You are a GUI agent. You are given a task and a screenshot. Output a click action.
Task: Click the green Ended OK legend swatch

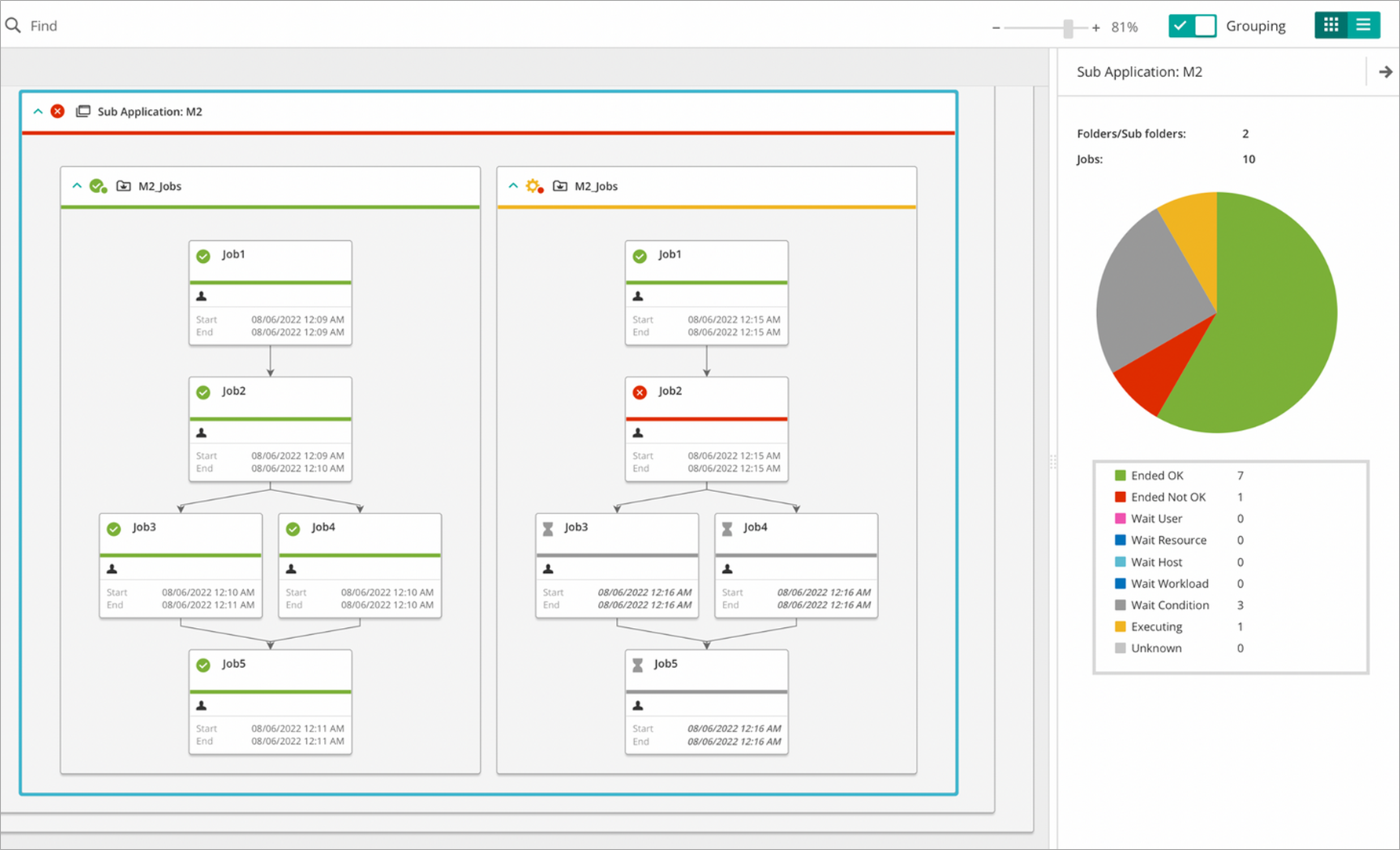(x=1121, y=476)
